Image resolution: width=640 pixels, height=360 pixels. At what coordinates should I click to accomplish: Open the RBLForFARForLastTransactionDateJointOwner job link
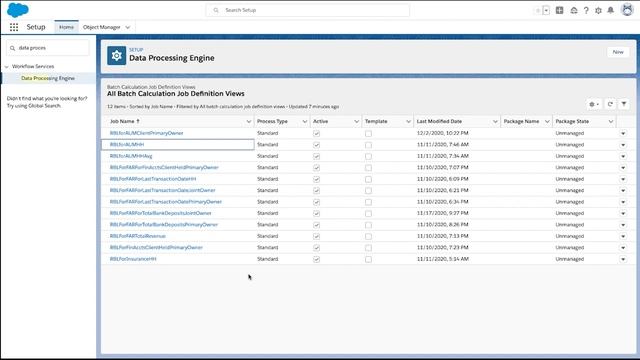point(162,190)
